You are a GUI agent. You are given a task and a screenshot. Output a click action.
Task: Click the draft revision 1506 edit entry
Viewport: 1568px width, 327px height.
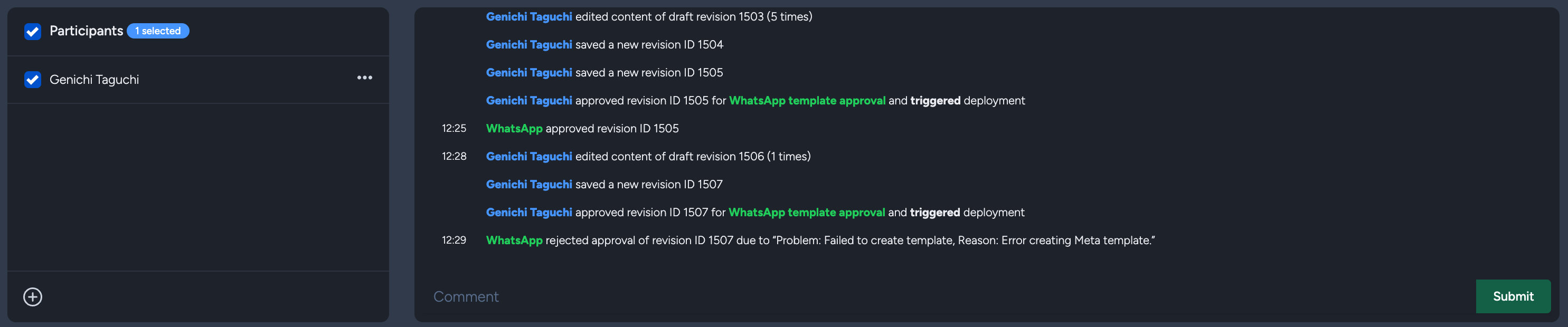click(648, 156)
